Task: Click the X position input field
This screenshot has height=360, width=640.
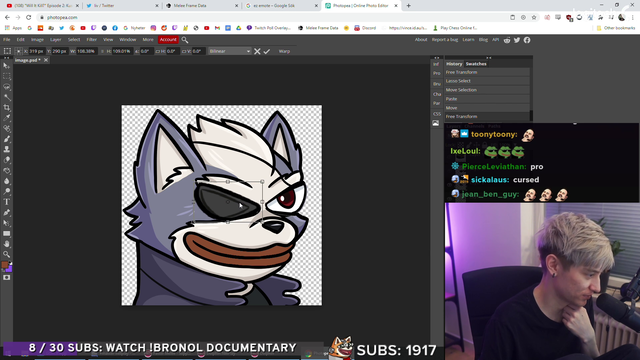Action: tap(36, 51)
